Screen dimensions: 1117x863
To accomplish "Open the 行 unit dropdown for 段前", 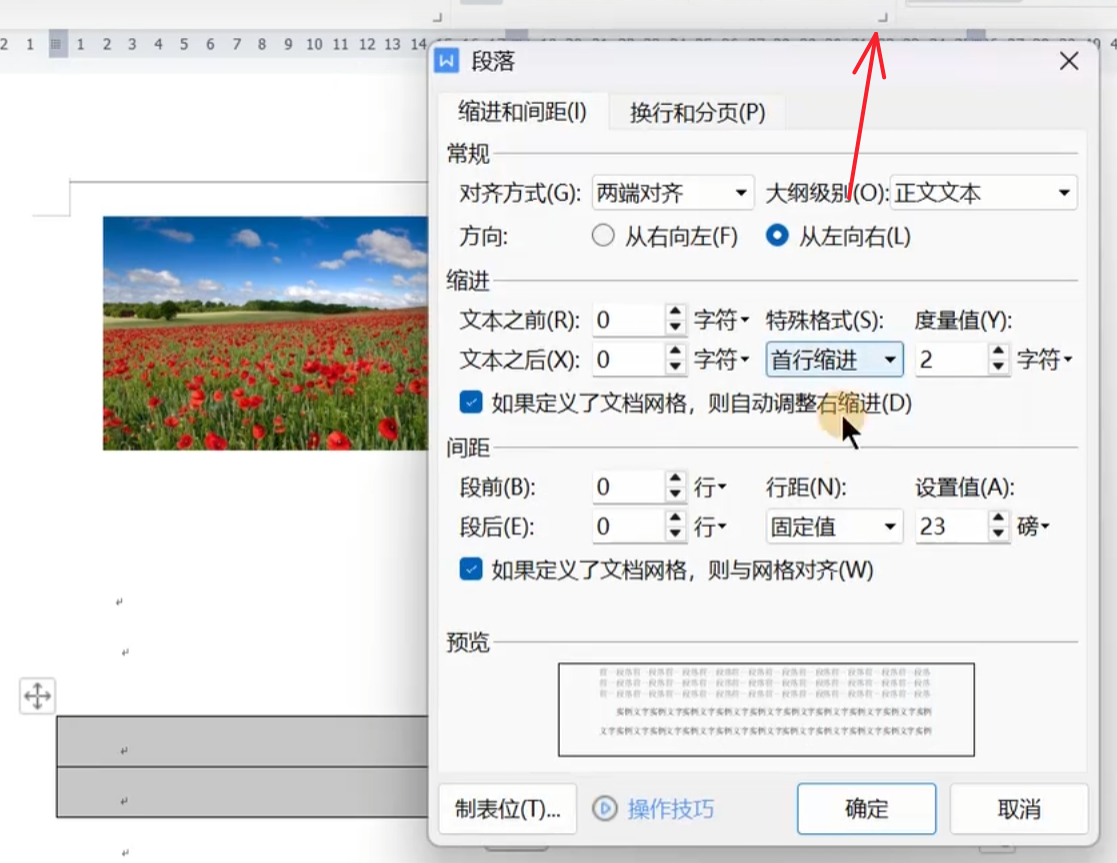I will pyautogui.click(x=710, y=487).
